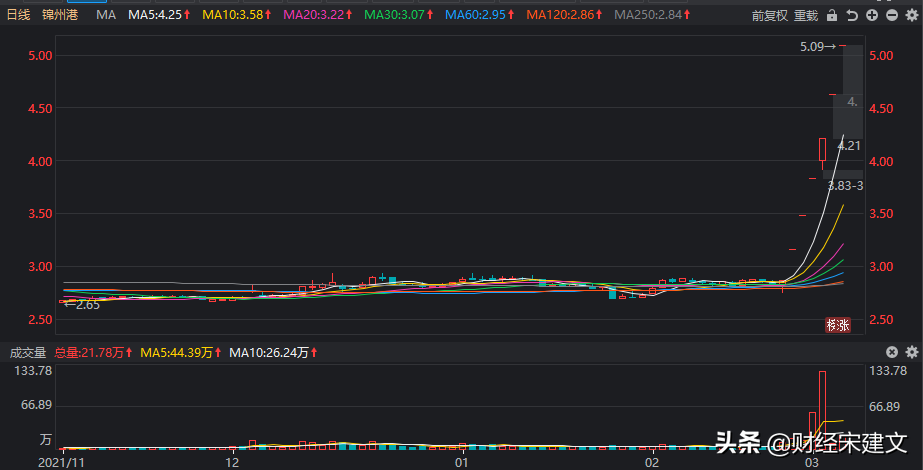
Task: Open the 前复权 adjustment dropdown
Action: [769, 16]
